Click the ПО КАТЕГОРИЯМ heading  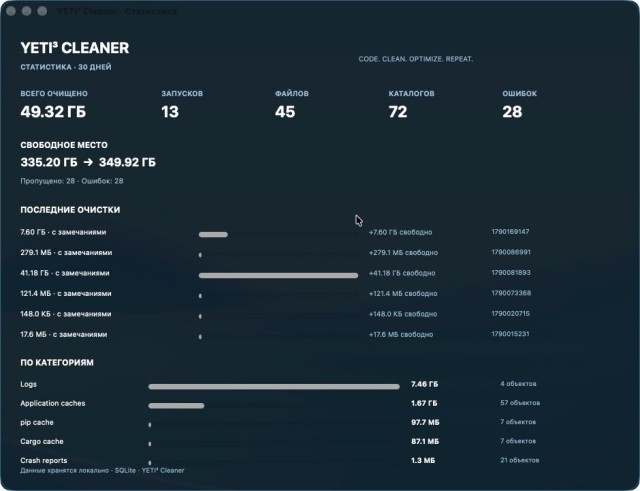[x=57, y=362]
